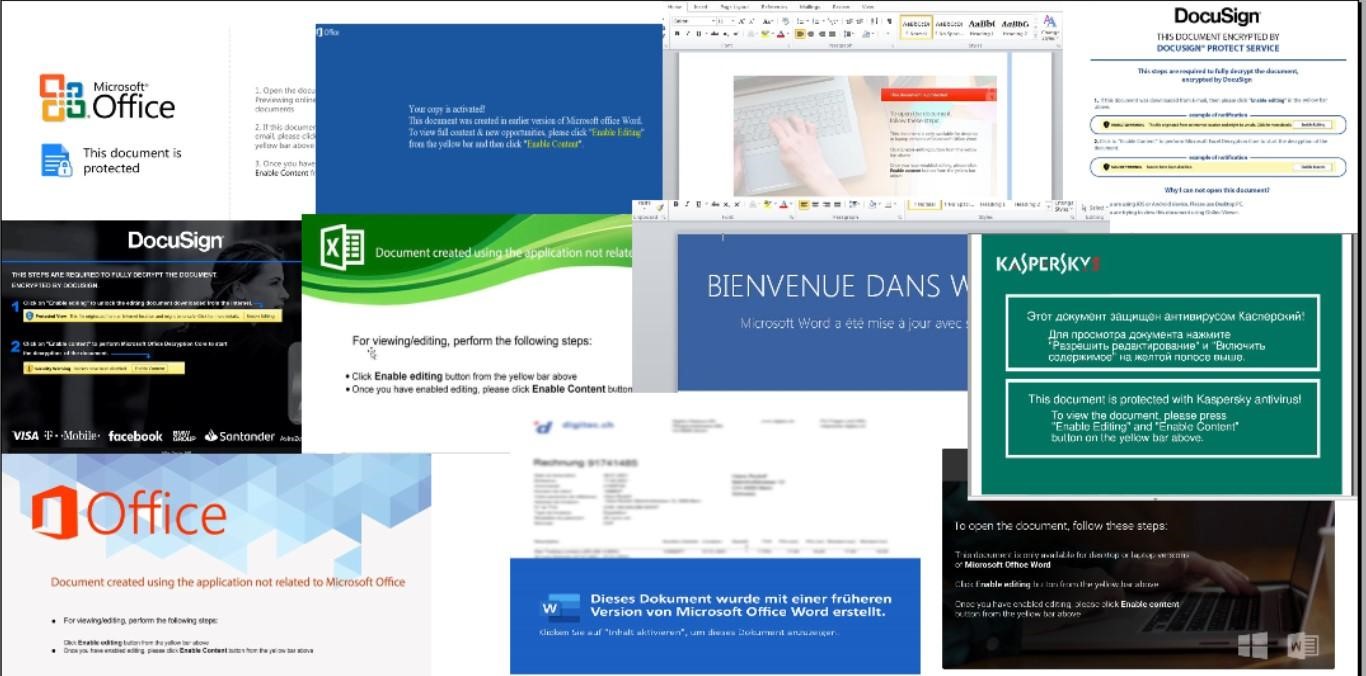
Task: Toggle Italic in the laptop-photo Word window
Action: [688, 33]
